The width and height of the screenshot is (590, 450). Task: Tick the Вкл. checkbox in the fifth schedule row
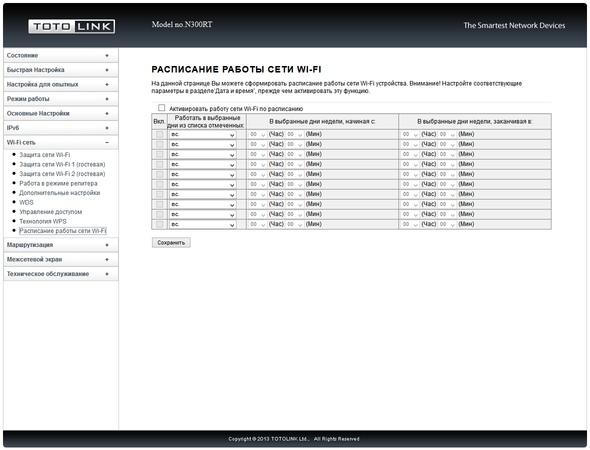(x=160, y=174)
